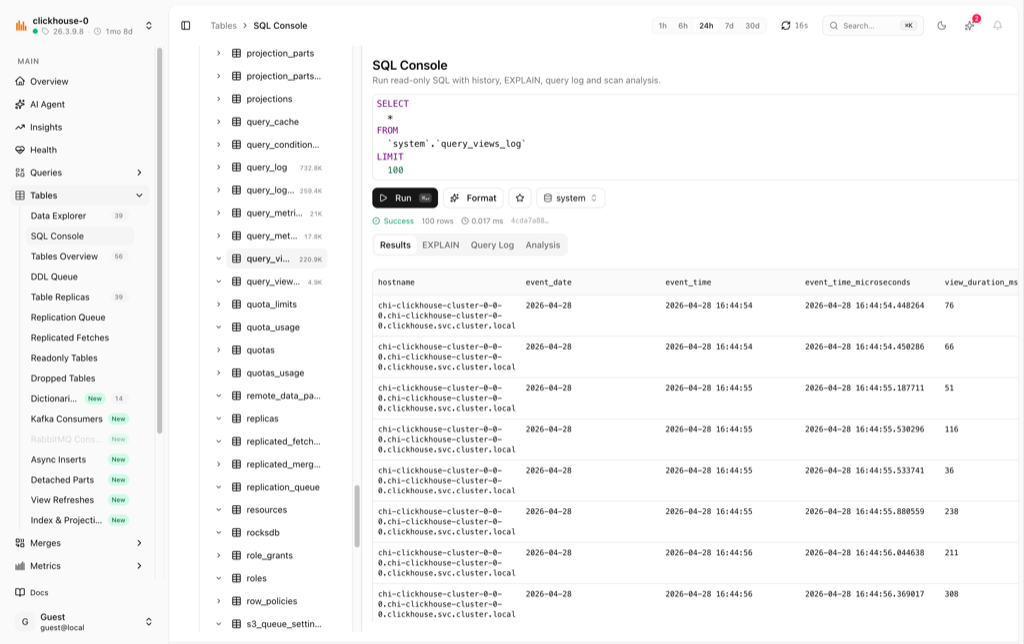Click the quota_limits table icon
The height and width of the screenshot is (644, 1024).
236,304
